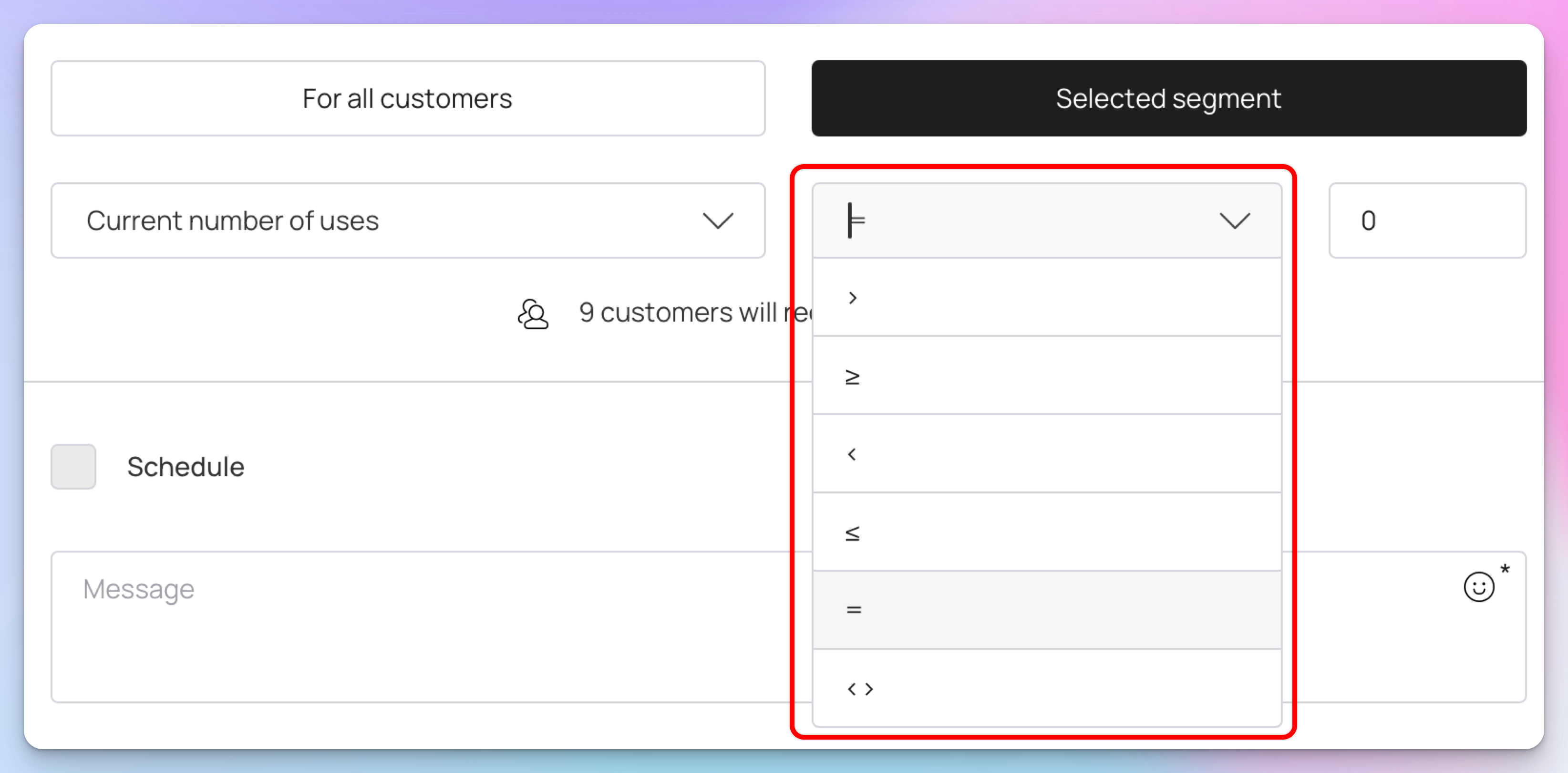This screenshot has width=1568, height=773.
Task: Switch to For all customers
Action: [x=408, y=98]
